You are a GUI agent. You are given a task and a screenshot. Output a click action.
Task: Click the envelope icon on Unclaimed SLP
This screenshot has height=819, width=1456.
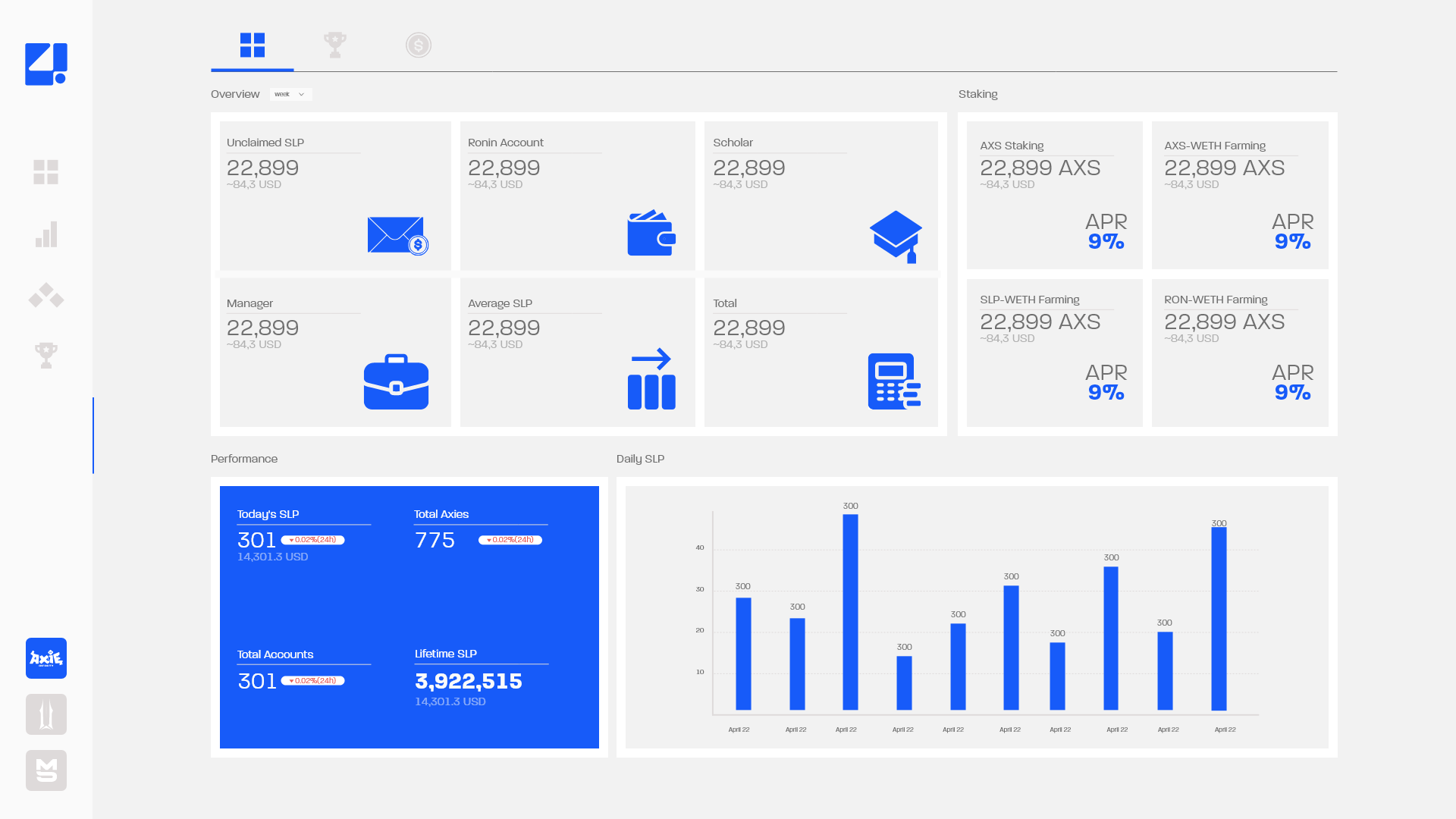pos(398,236)
